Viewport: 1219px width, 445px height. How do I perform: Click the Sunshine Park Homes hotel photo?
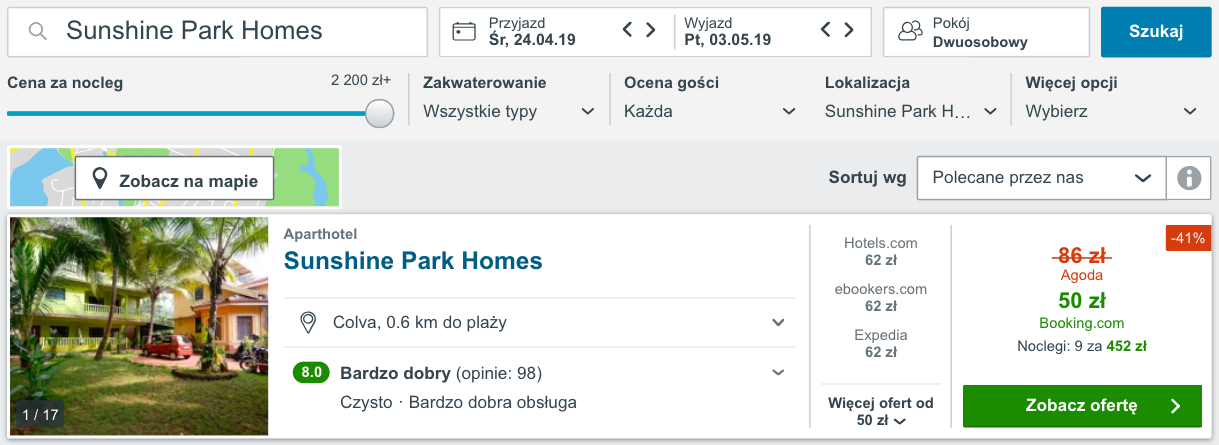(x=139, y=326)
